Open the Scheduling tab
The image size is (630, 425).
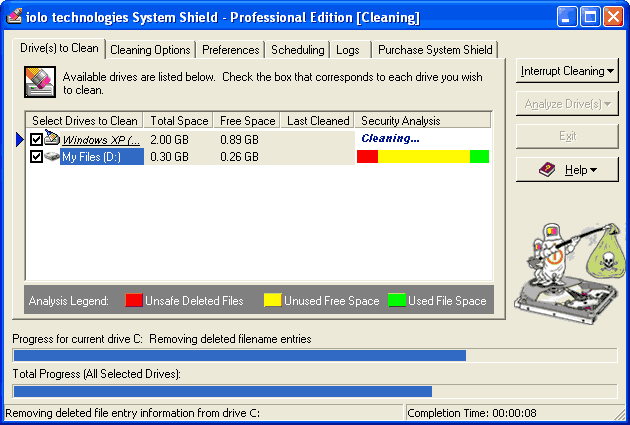[x=298, y=50]
